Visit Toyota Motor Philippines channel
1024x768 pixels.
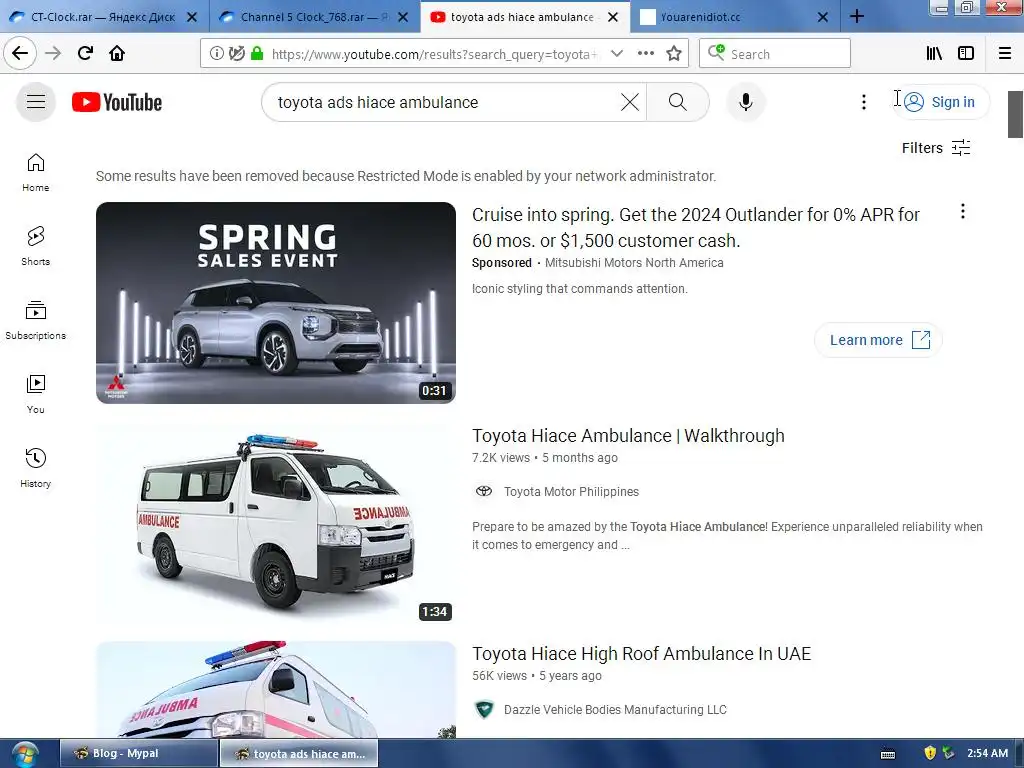pyautogui.click(x=571, y=492)
